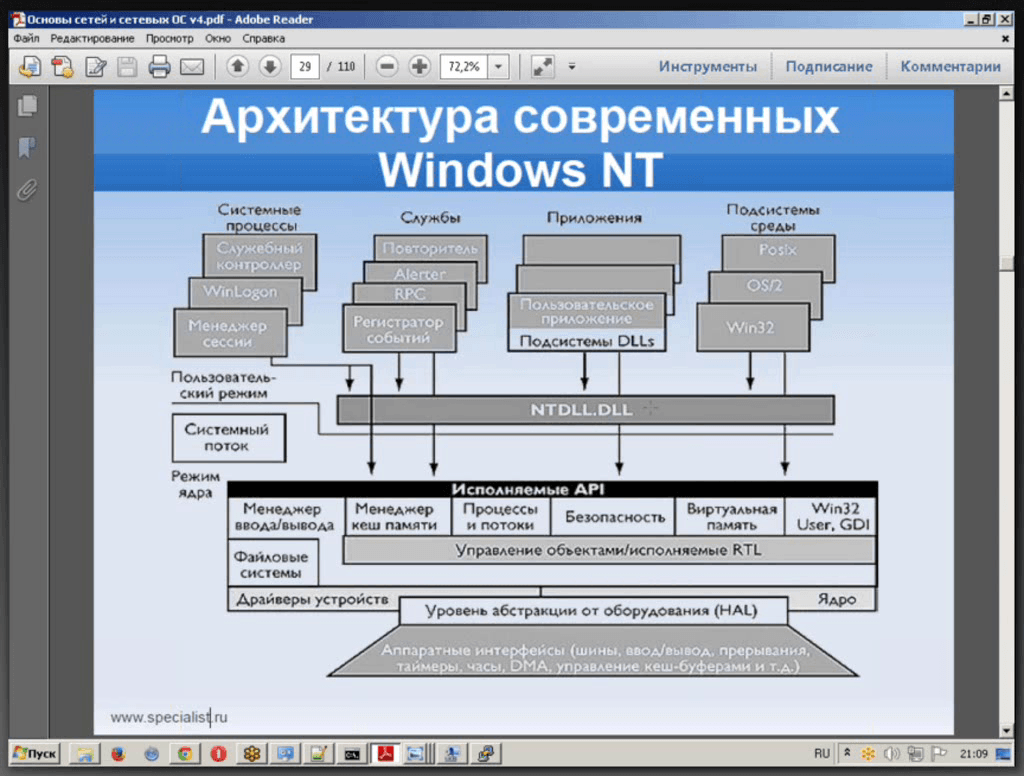Screen dimensions: 1024x776
Task: Open the toolbar options small dropdown arrow
Action: (572, 66)
